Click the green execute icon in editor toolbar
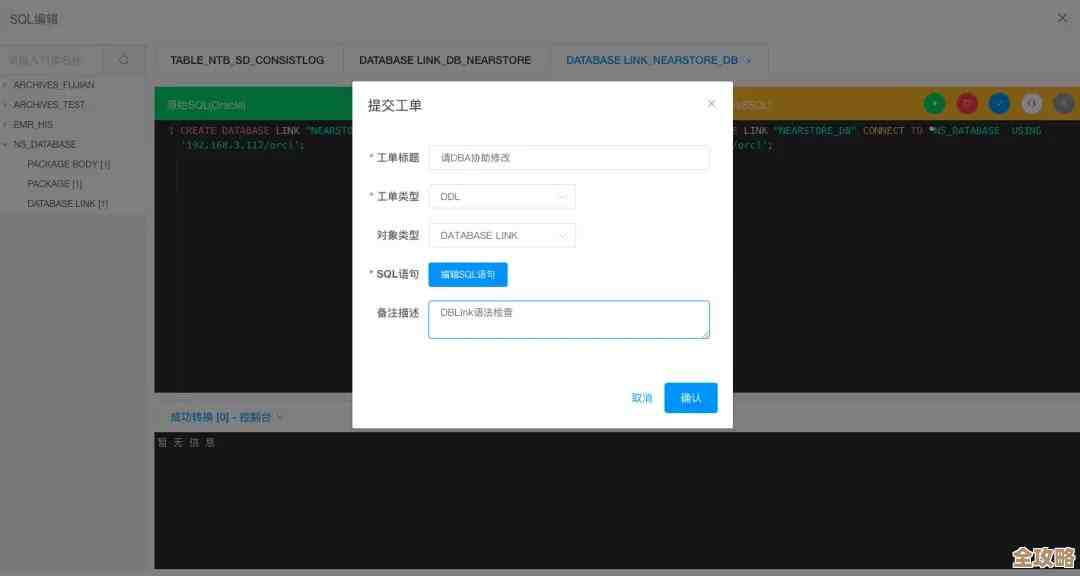The image size is (1080, 576). click(x=934, y=103)
